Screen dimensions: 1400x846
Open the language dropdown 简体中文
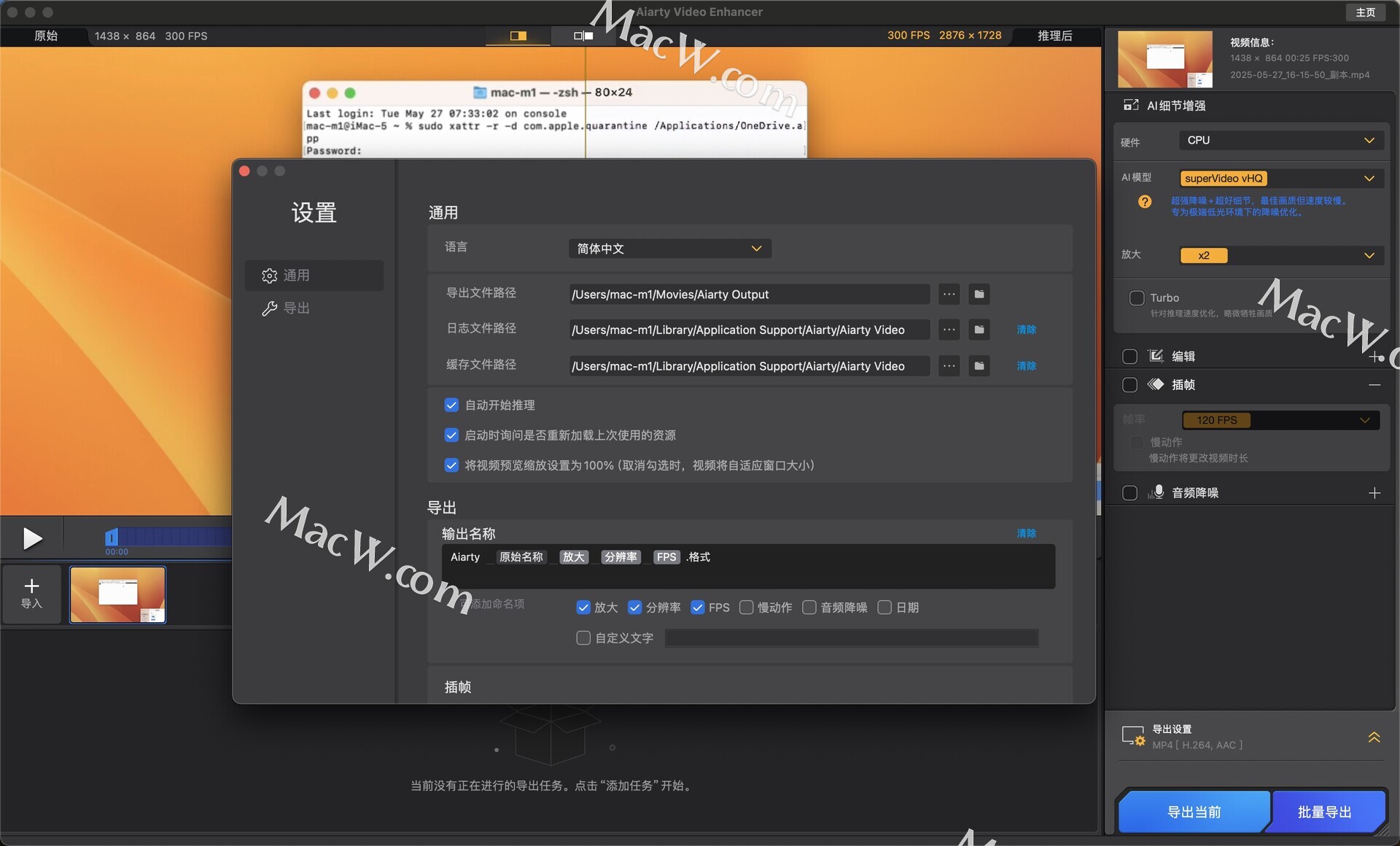(669, 249)
